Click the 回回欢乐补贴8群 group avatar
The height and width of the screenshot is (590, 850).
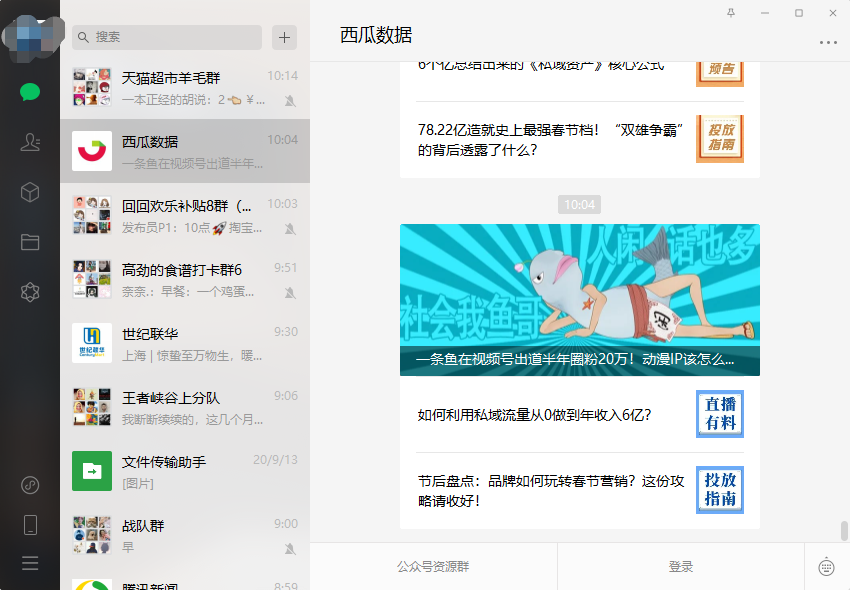(x=92, y=215)
